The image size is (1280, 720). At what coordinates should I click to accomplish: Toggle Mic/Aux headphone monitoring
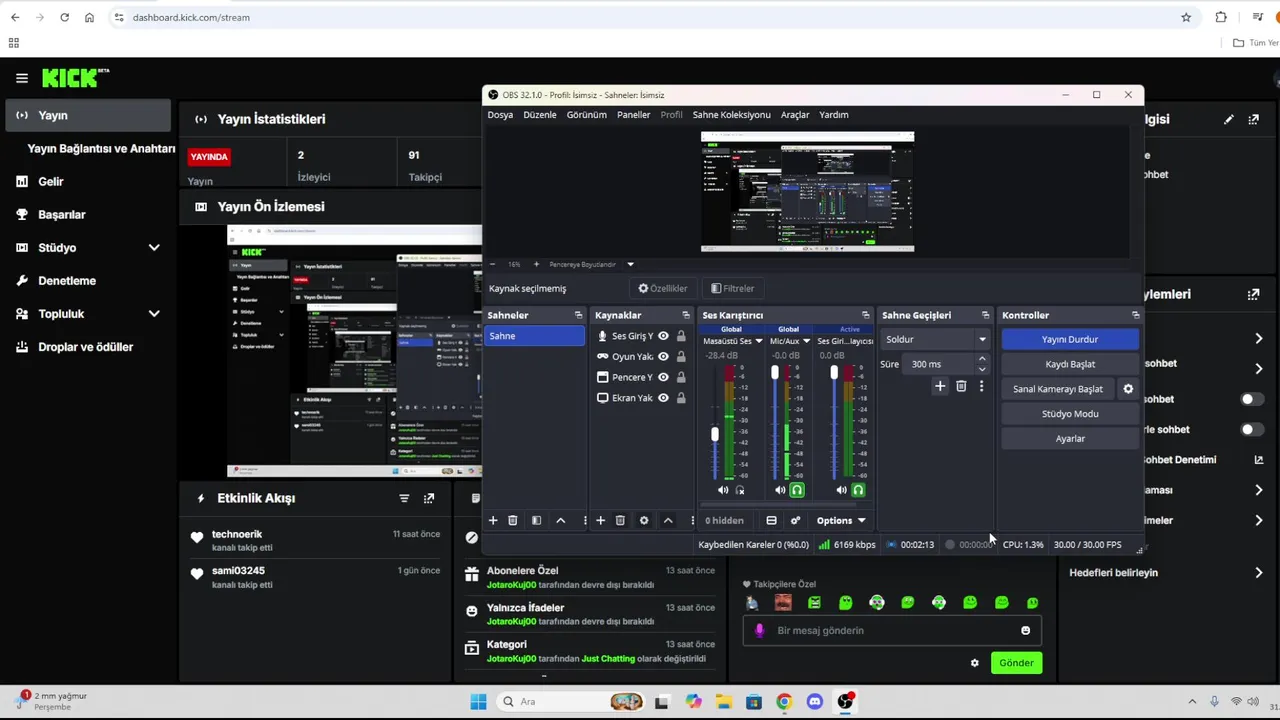(x=797, y=490)
